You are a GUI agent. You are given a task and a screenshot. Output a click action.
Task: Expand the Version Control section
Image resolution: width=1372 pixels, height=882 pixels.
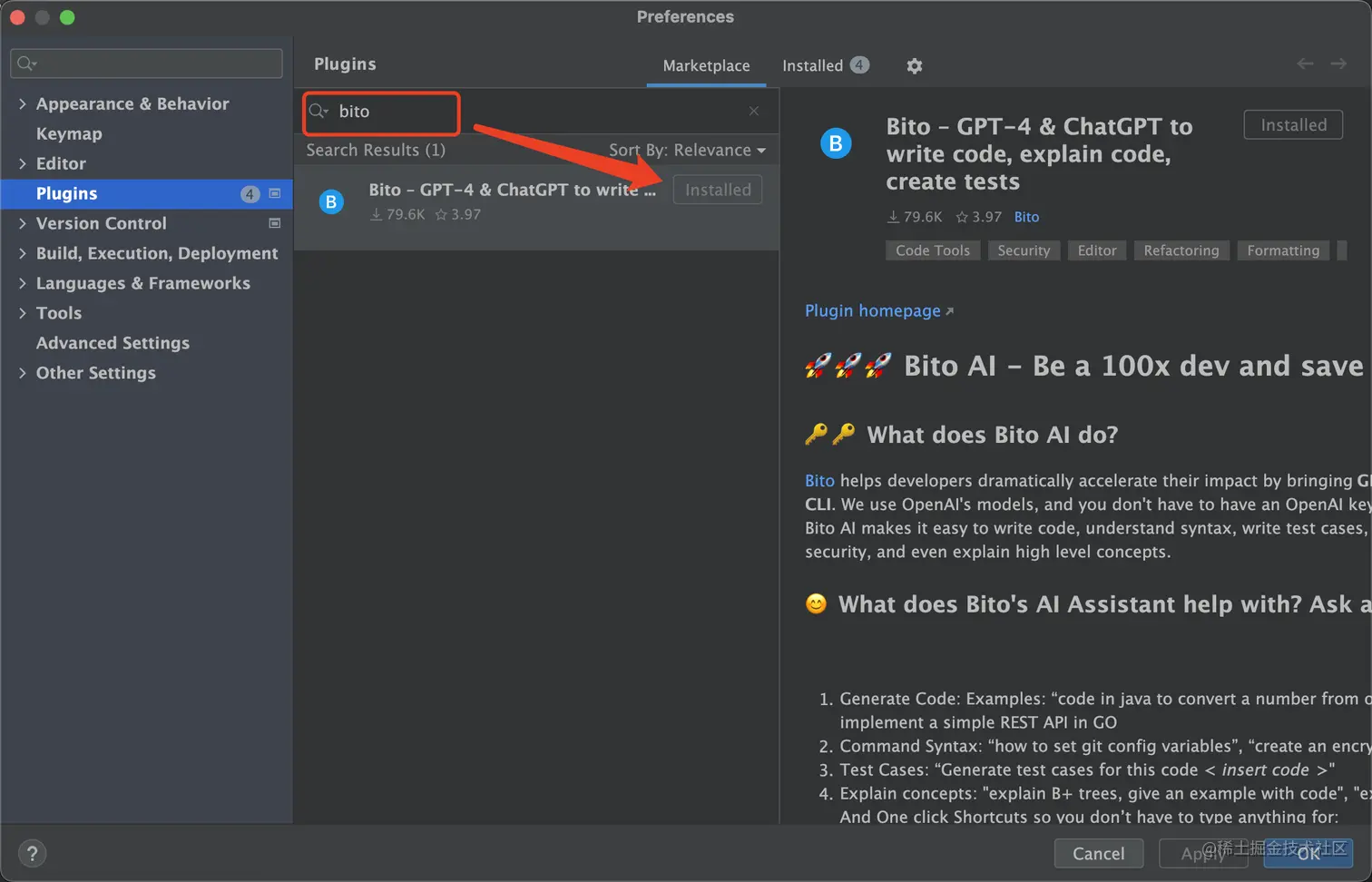[x=22, y=223]
